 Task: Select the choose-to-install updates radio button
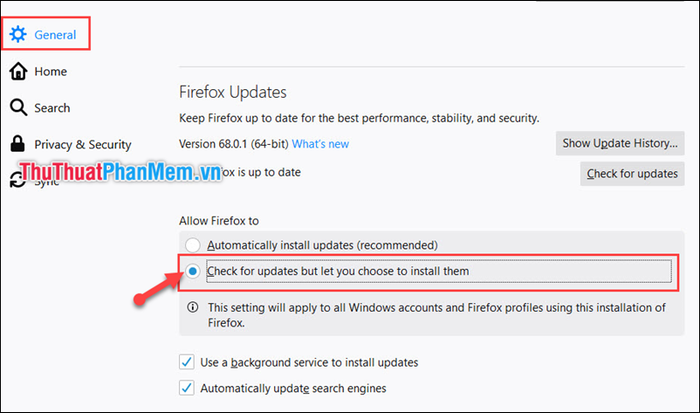[192, 271]
